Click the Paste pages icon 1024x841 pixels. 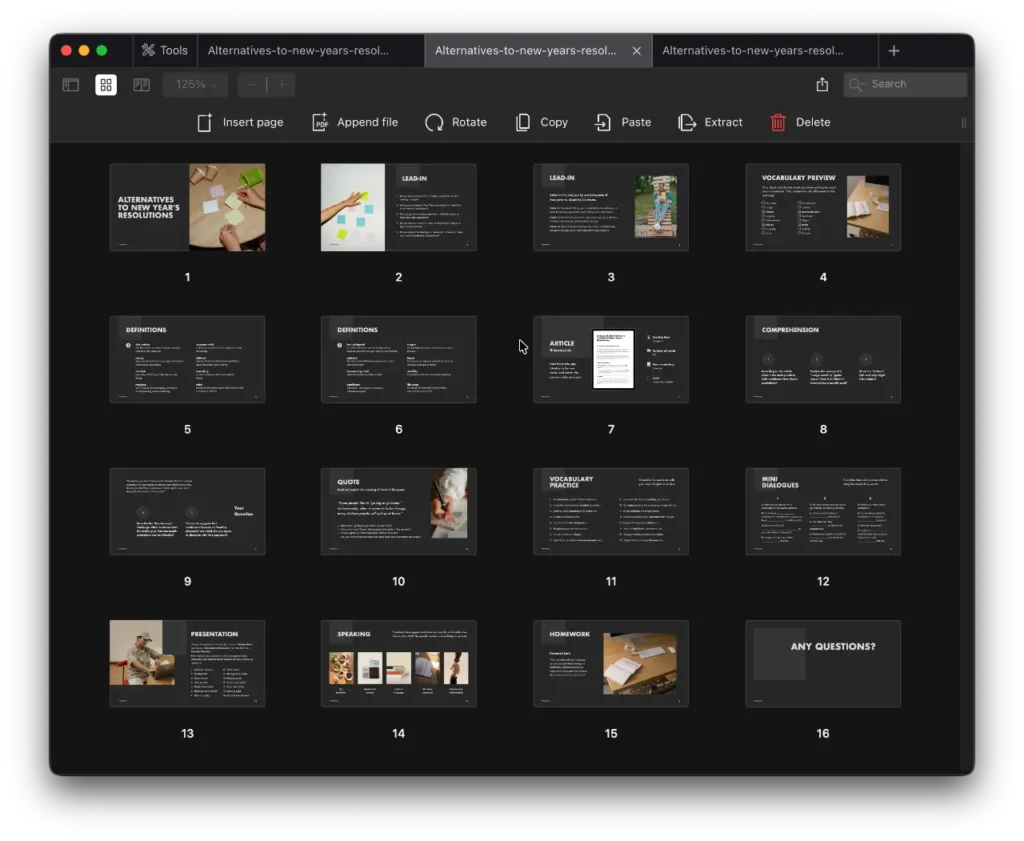603,122
